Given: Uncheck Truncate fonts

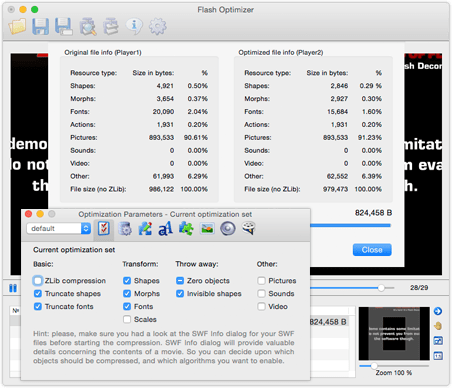Looking at the screenshot, I should click(x=38, y=307).
